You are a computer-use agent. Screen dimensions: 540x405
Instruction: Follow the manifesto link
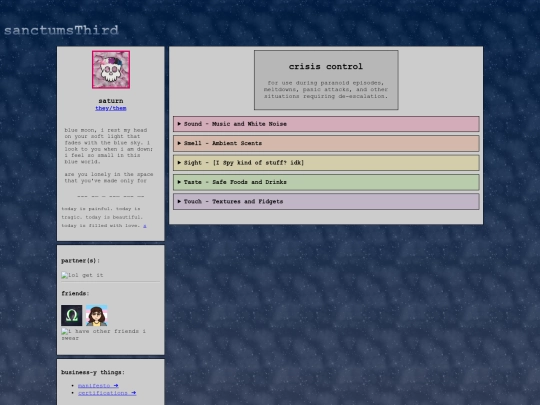coord(98,386)
